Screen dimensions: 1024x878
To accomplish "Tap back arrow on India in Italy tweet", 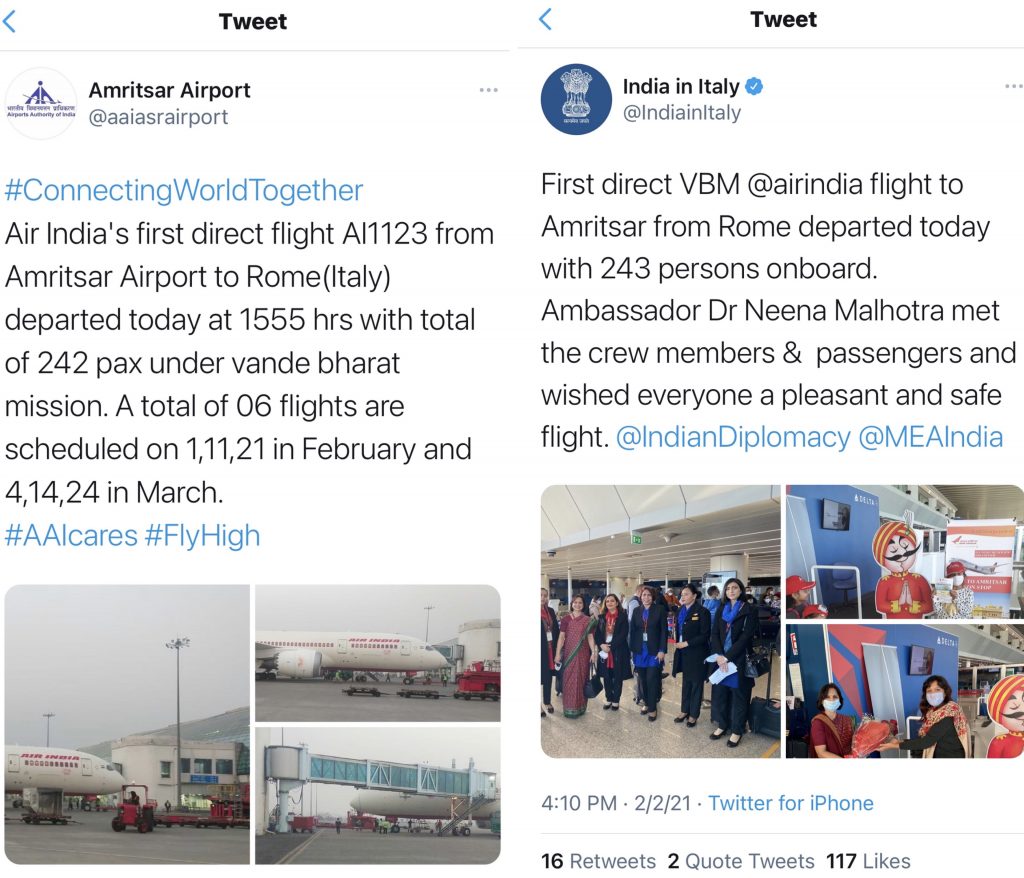I will pyautogui.click(x=545, y=19).
